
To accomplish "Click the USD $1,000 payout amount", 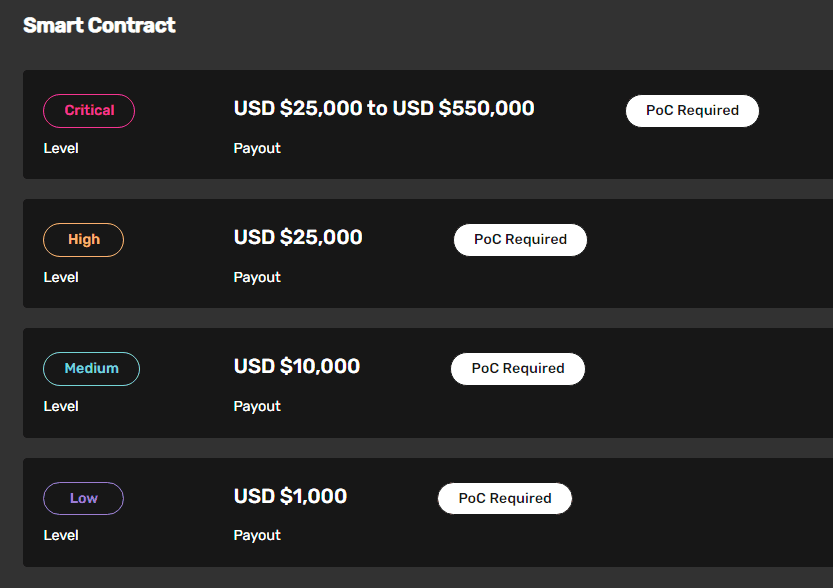I will point(290,496).
